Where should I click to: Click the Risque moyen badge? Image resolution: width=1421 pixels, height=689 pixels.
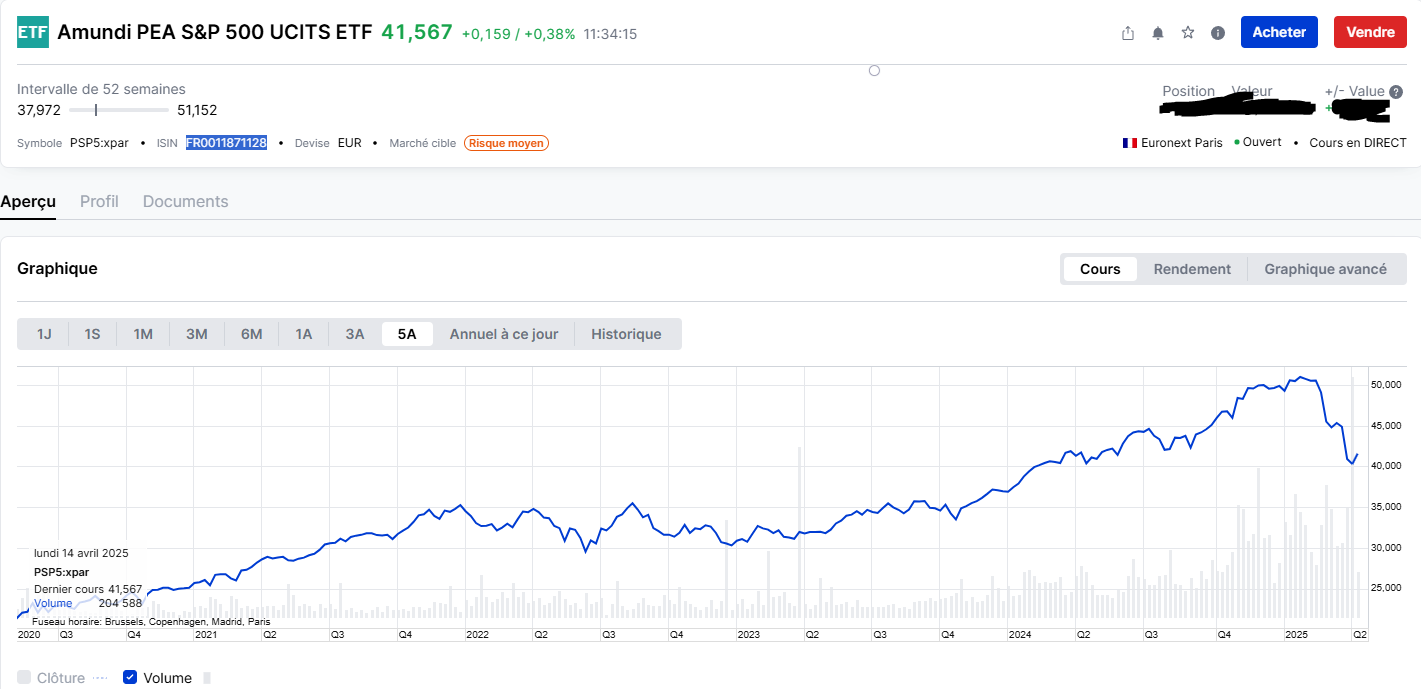[x=506, y=143]
